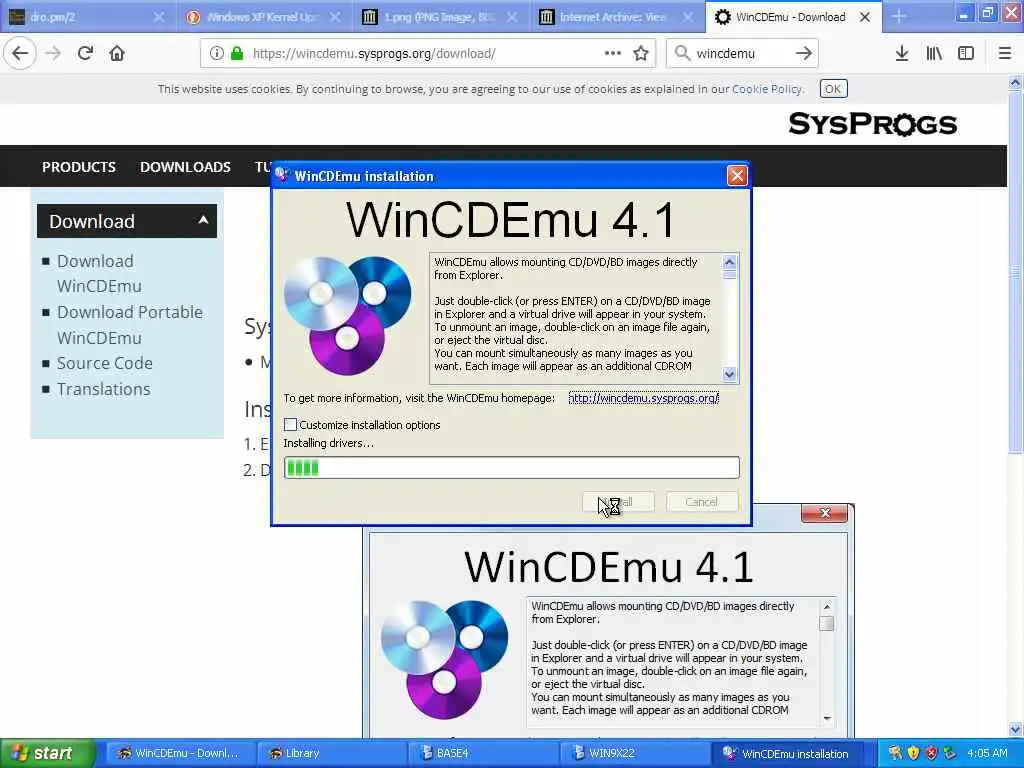
Task: Close the Internet Archive tab
Action: click(688, 17)
